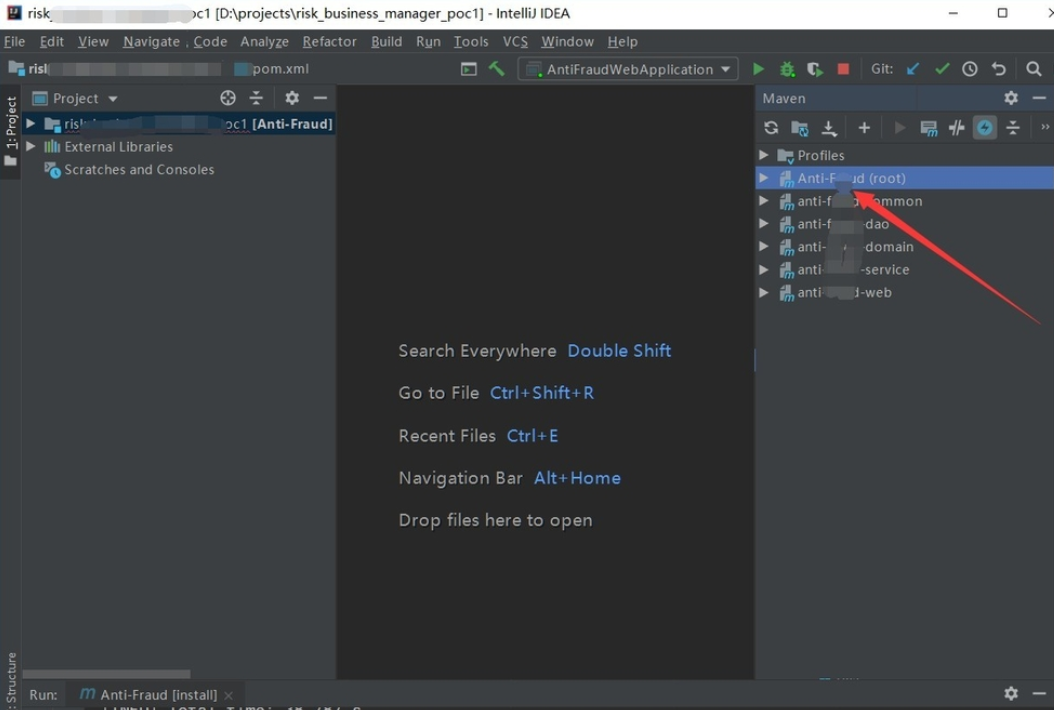Start debugging with the green bug icon
Viewport: 1054px width, 710px height.
pyautogui.click(x=787, y=69)
